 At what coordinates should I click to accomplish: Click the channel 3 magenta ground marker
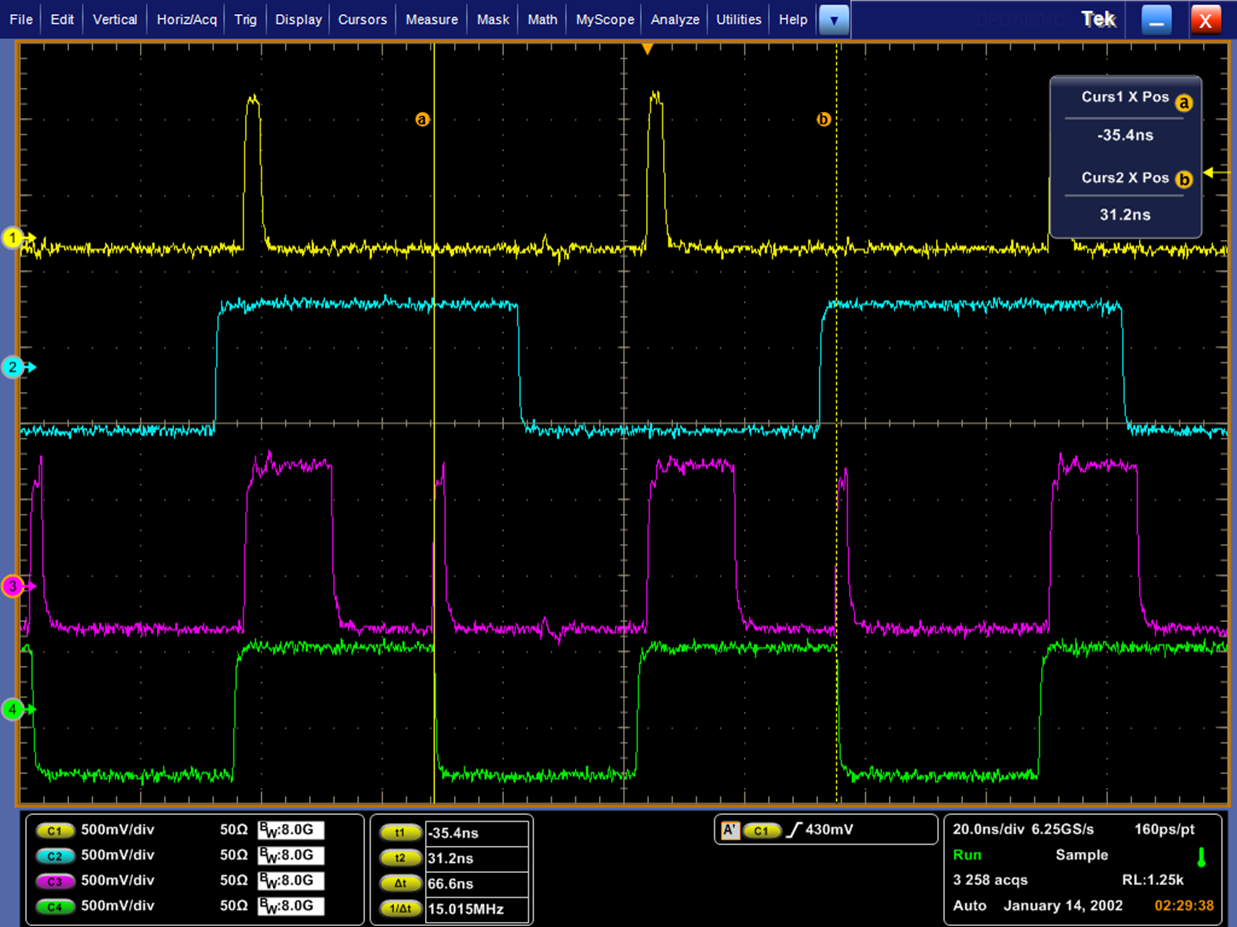tap(13, 586)
